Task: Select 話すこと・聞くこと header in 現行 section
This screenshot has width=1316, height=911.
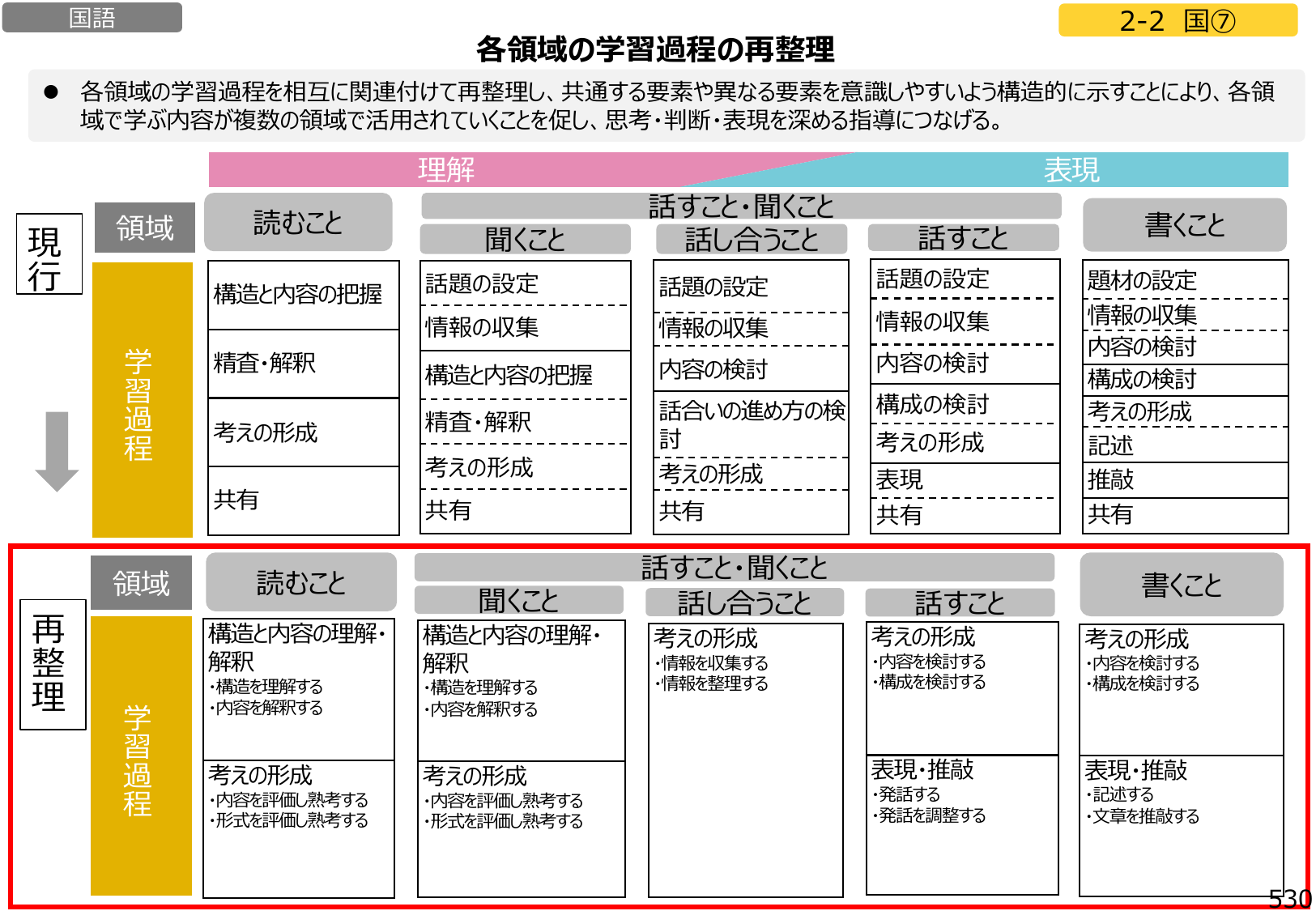Action: tap(741, 206)
